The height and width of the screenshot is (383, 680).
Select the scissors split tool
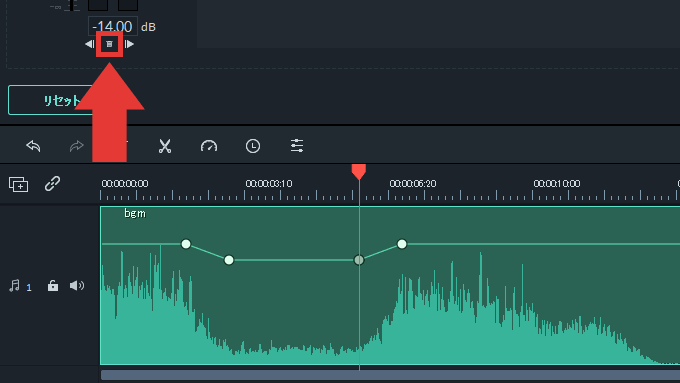[x=165, y=146]
